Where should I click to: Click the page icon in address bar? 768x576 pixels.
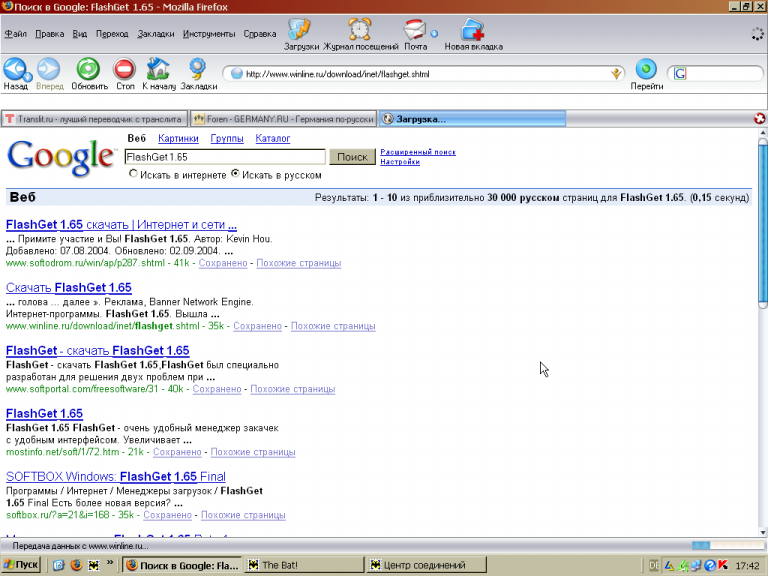point(237,74)
